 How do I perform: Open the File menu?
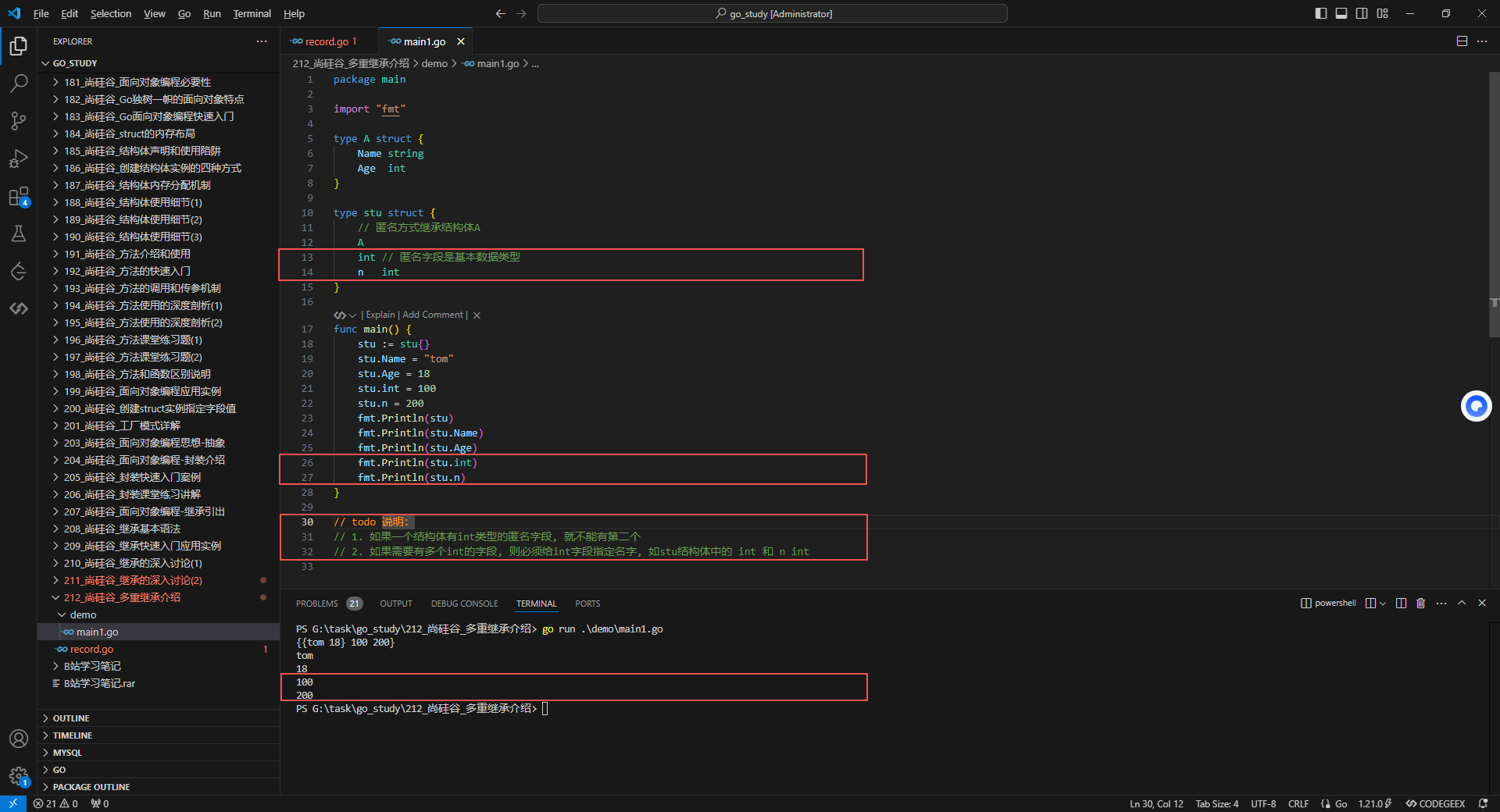41,13
